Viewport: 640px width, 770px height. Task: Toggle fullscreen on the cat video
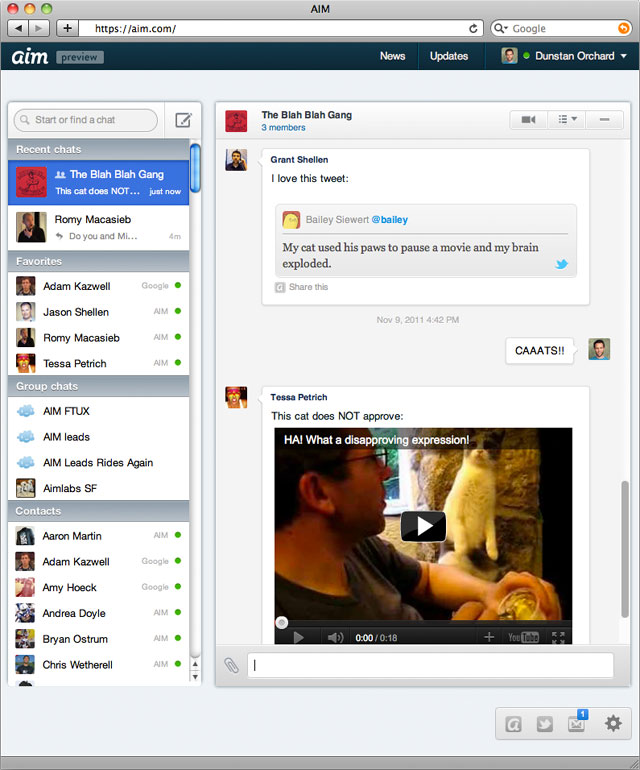tap(558, 637)
